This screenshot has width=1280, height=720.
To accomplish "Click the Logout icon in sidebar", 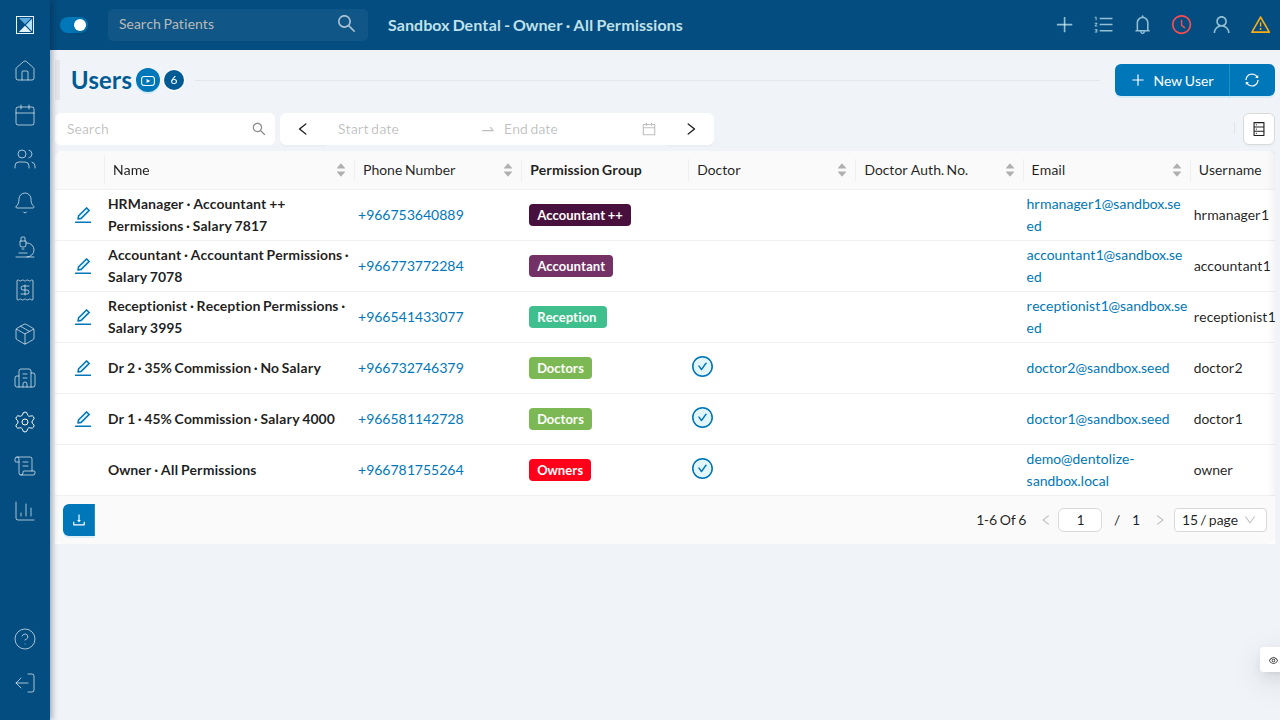I will (25, 683).
